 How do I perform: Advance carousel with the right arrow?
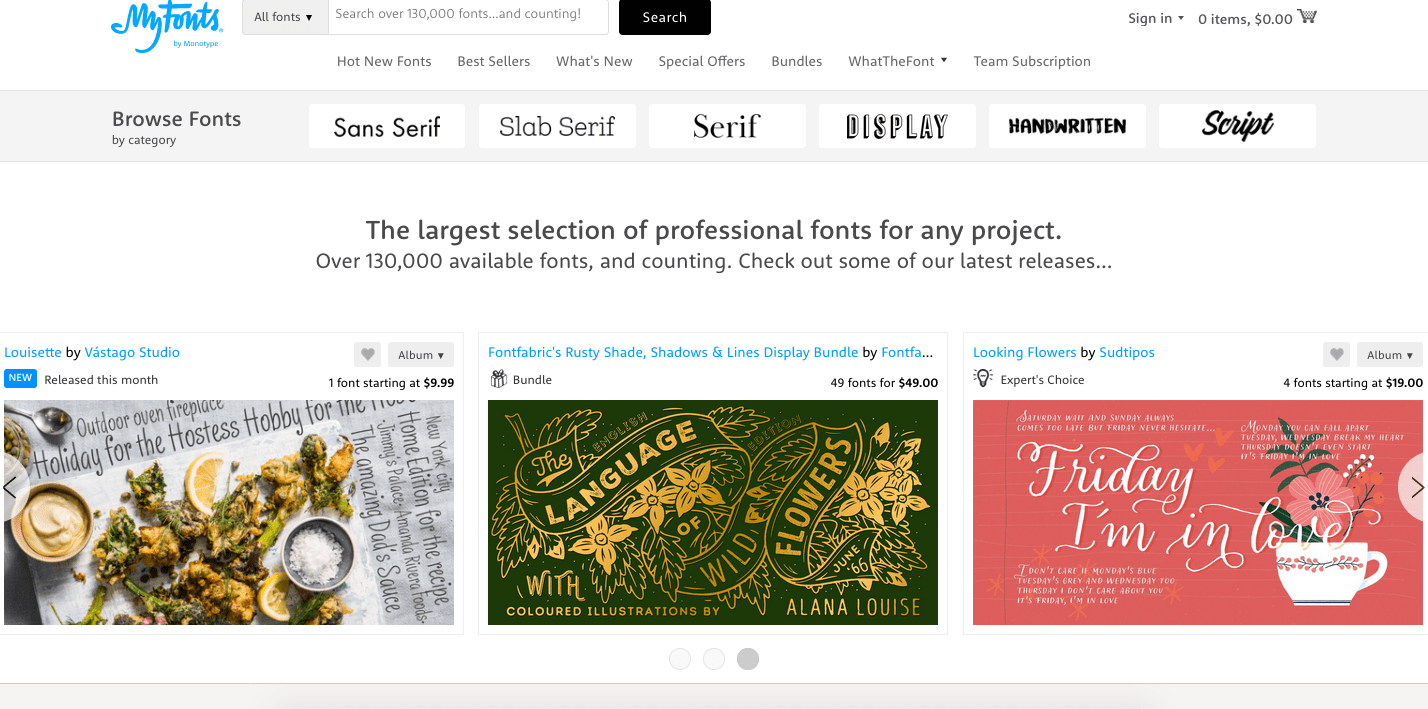[x=1416, y=488]
